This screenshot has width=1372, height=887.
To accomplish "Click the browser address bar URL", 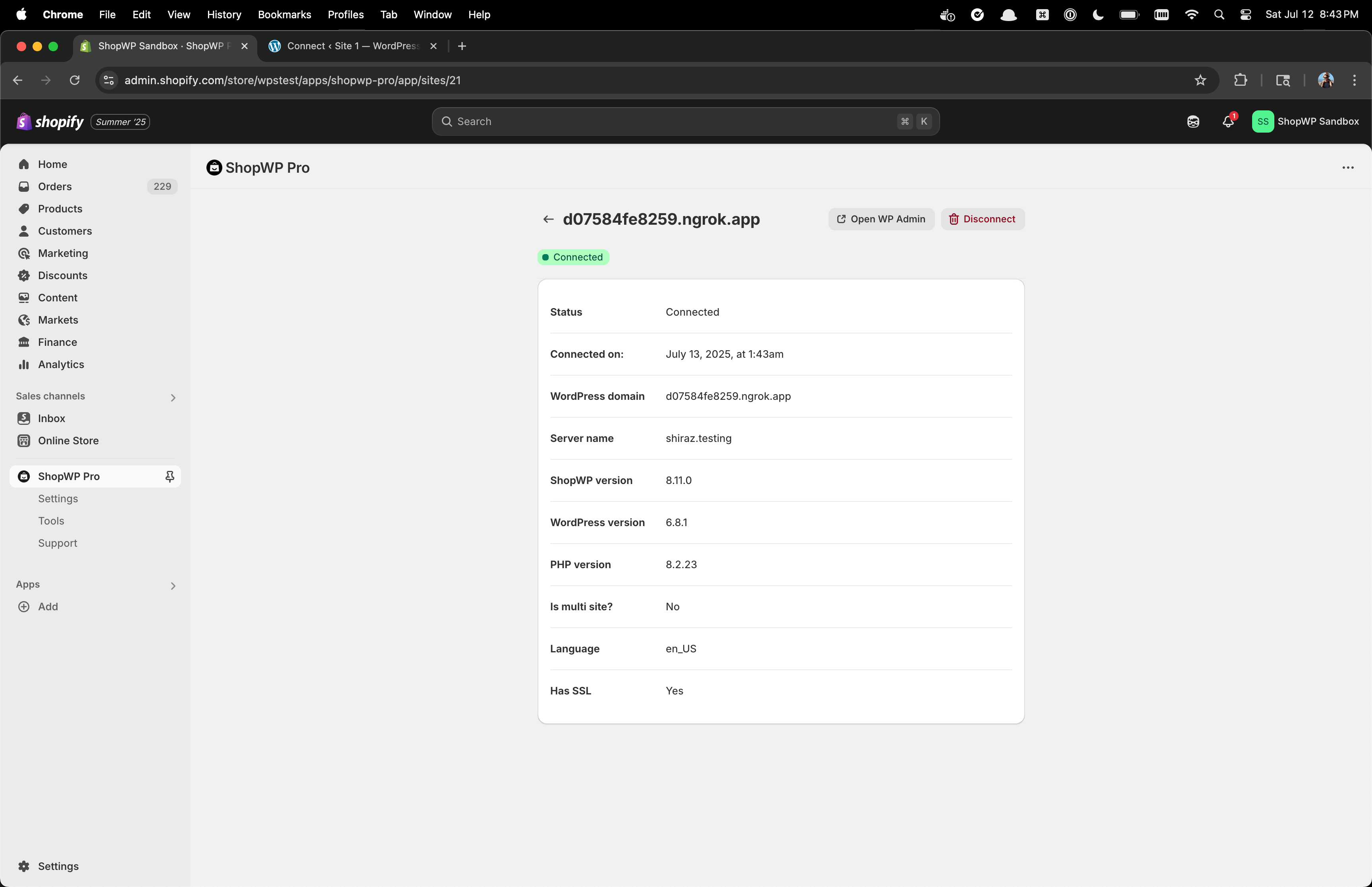I will [x=293, y=80].
